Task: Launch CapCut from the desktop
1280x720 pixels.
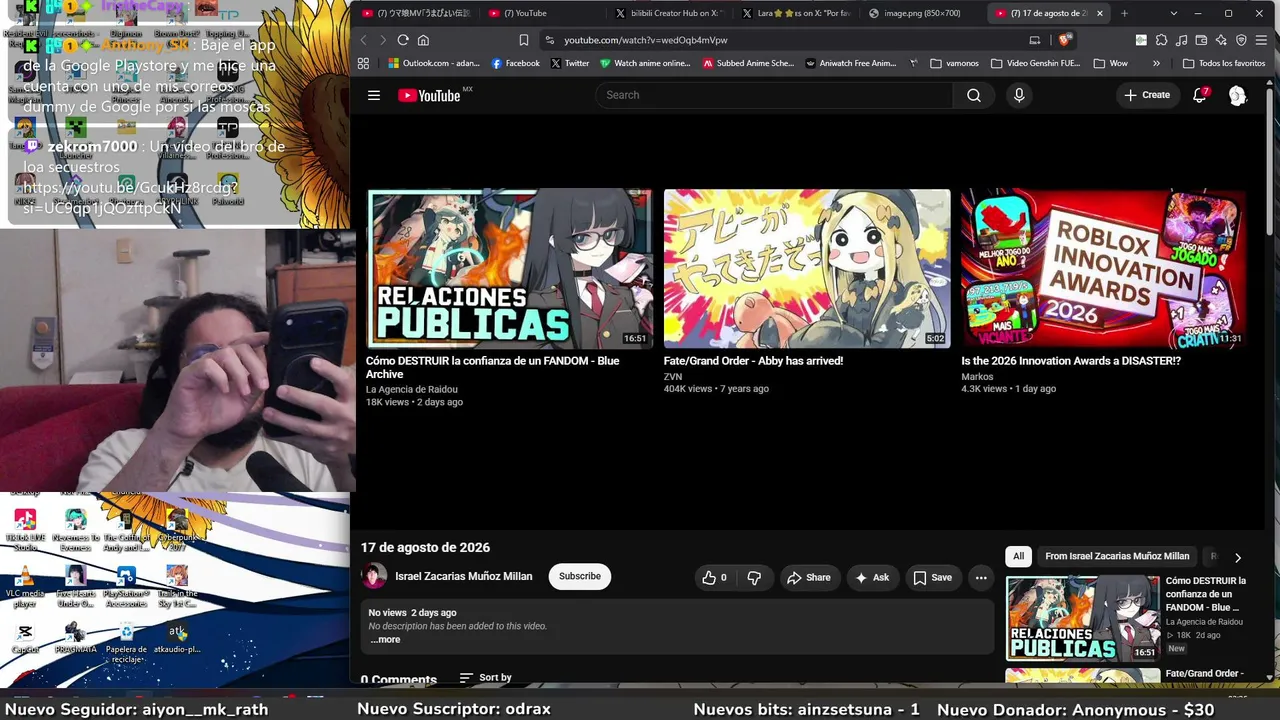Action: 25,637
